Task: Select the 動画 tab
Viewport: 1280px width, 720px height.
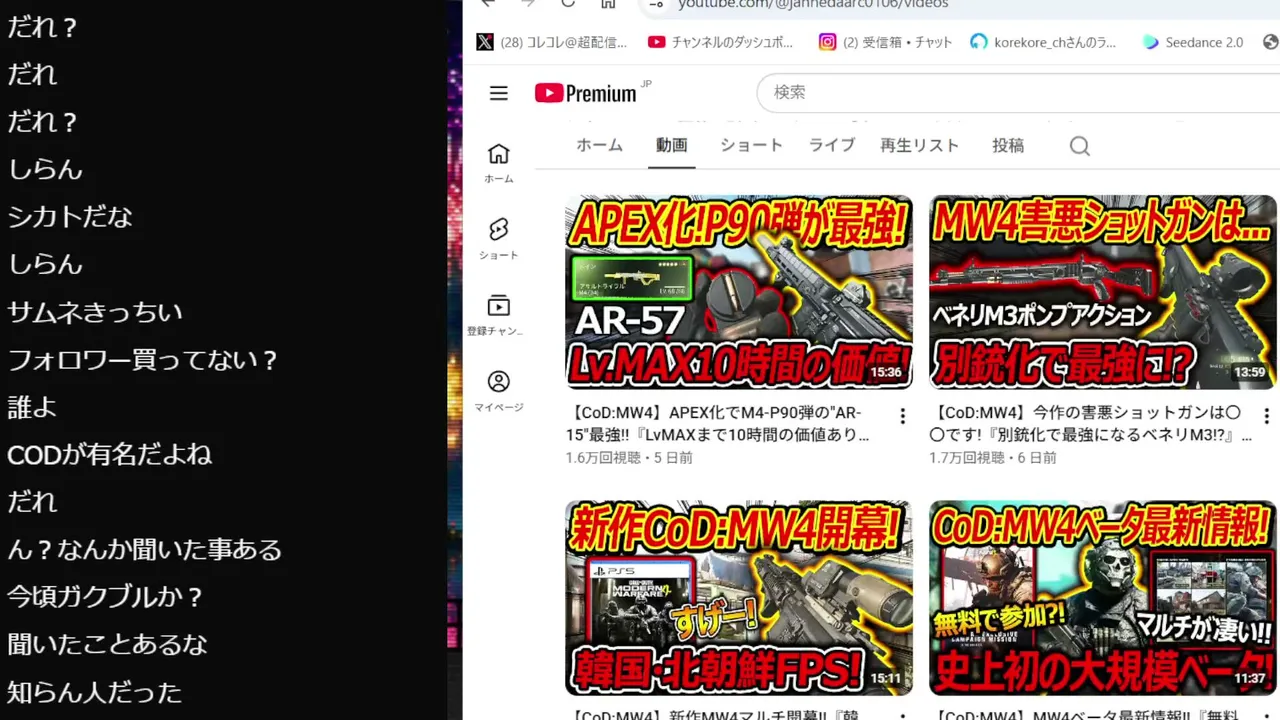Action: 671,145
